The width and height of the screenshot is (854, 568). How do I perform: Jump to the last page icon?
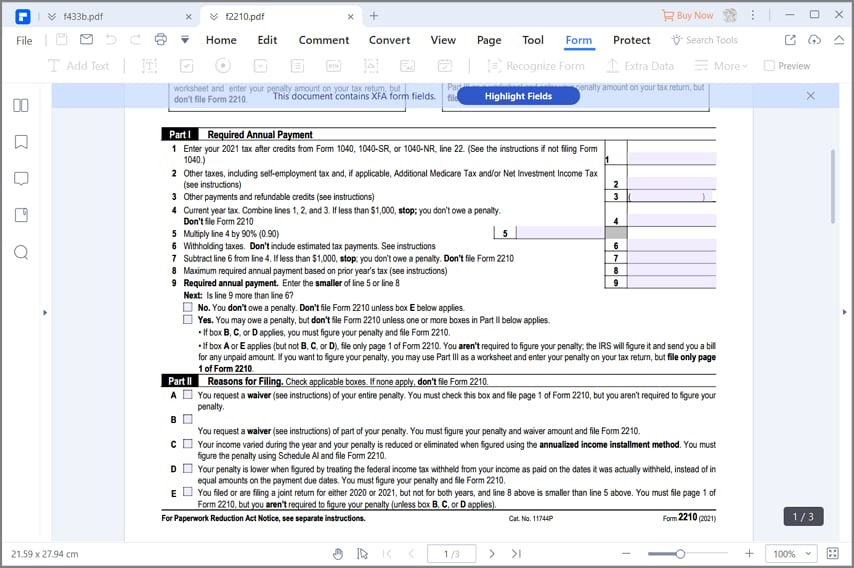pos(516,554)
